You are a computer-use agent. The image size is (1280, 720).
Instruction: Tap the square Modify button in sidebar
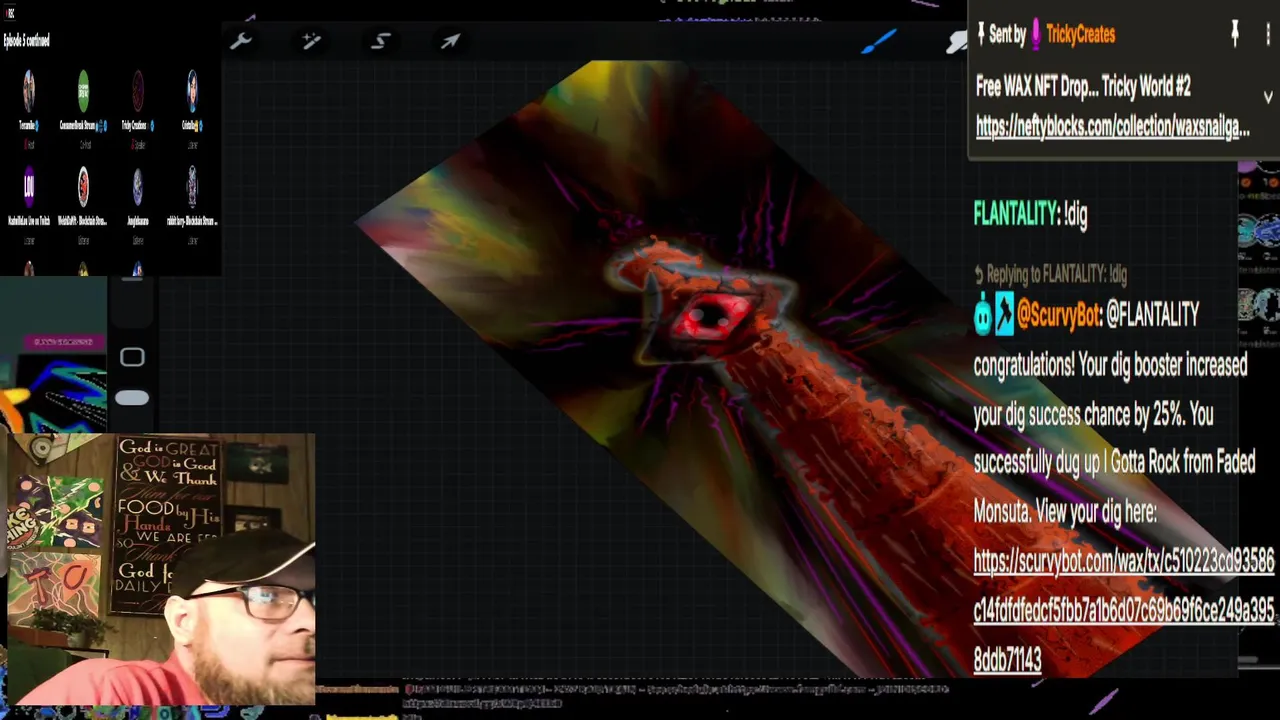pyautogui.click(x=132, y=358)
